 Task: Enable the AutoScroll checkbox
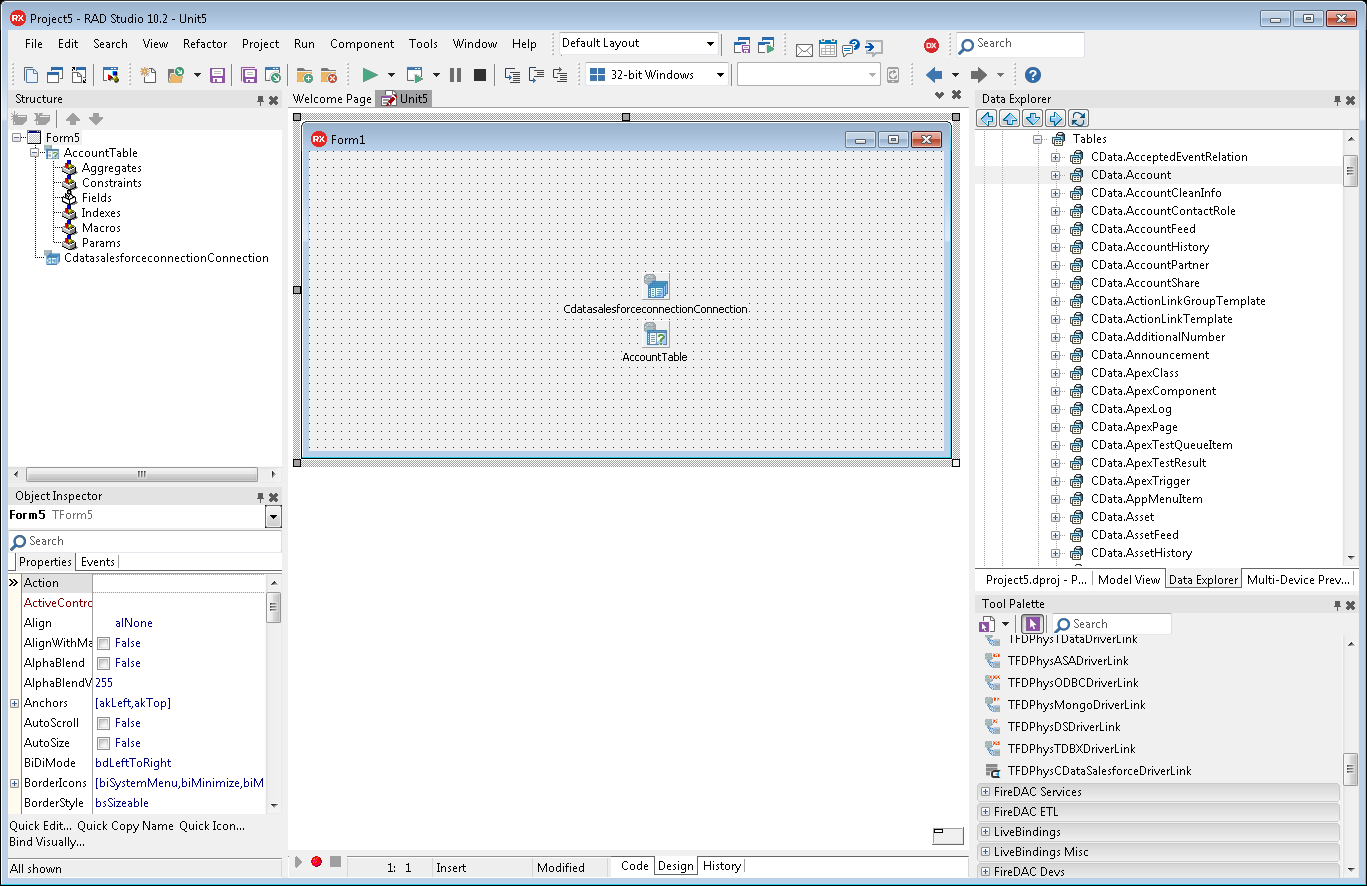103,723
